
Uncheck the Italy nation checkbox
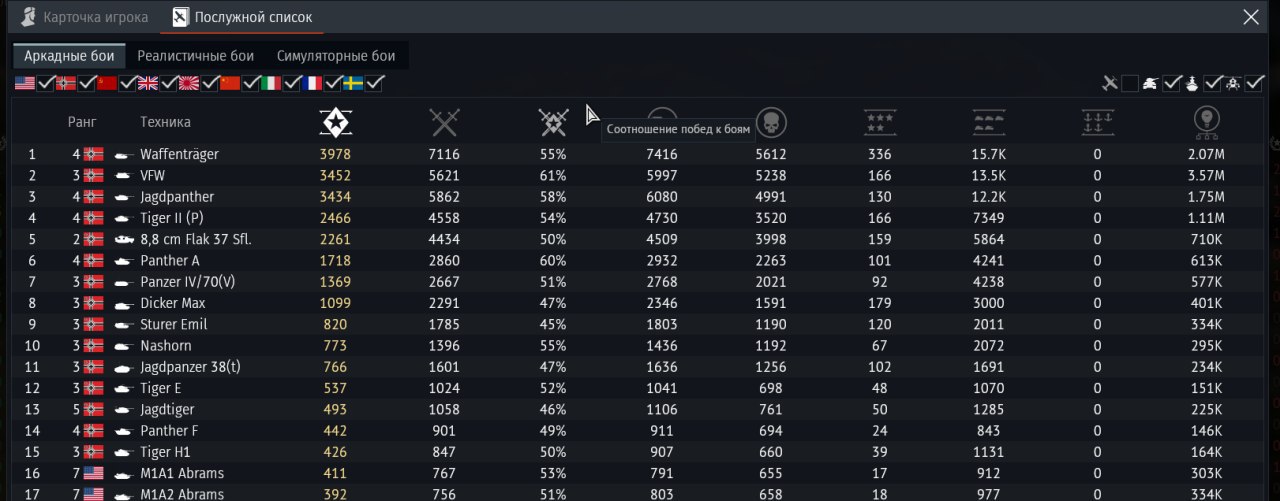(292, 83)
